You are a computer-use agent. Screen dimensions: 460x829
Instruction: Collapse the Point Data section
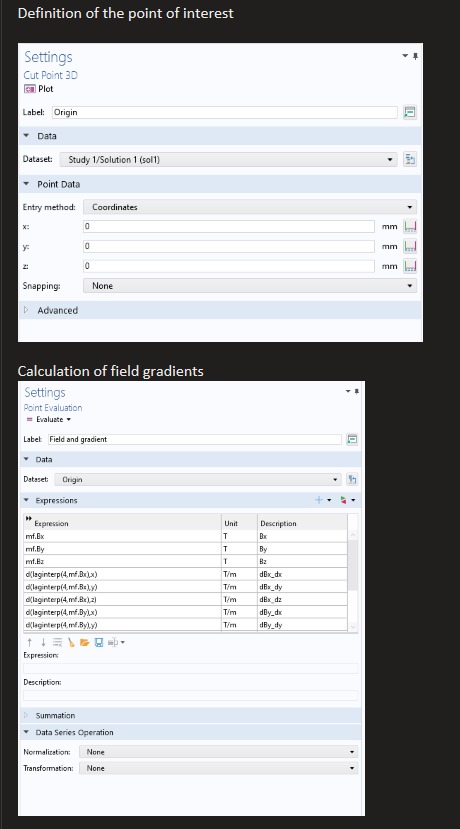(26, 184)
